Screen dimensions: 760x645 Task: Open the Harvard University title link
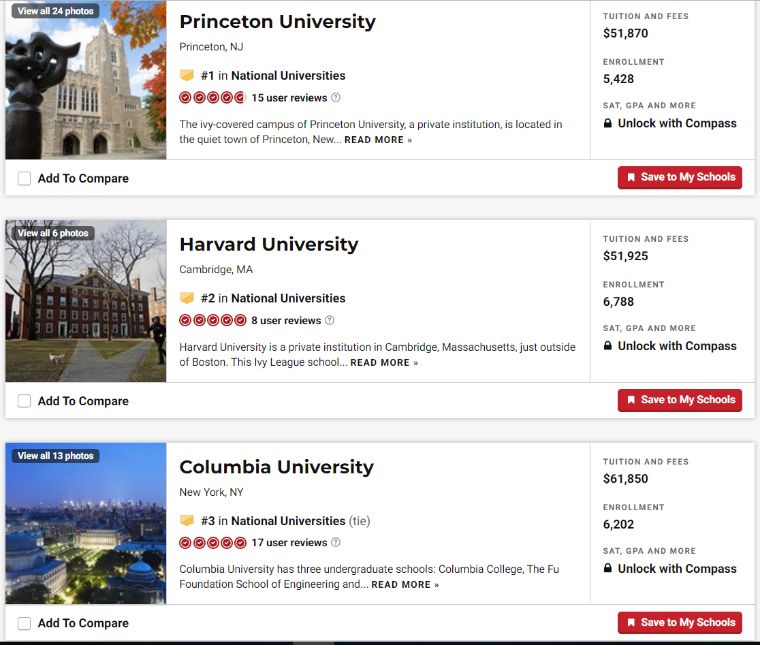(x=269, y=244)
